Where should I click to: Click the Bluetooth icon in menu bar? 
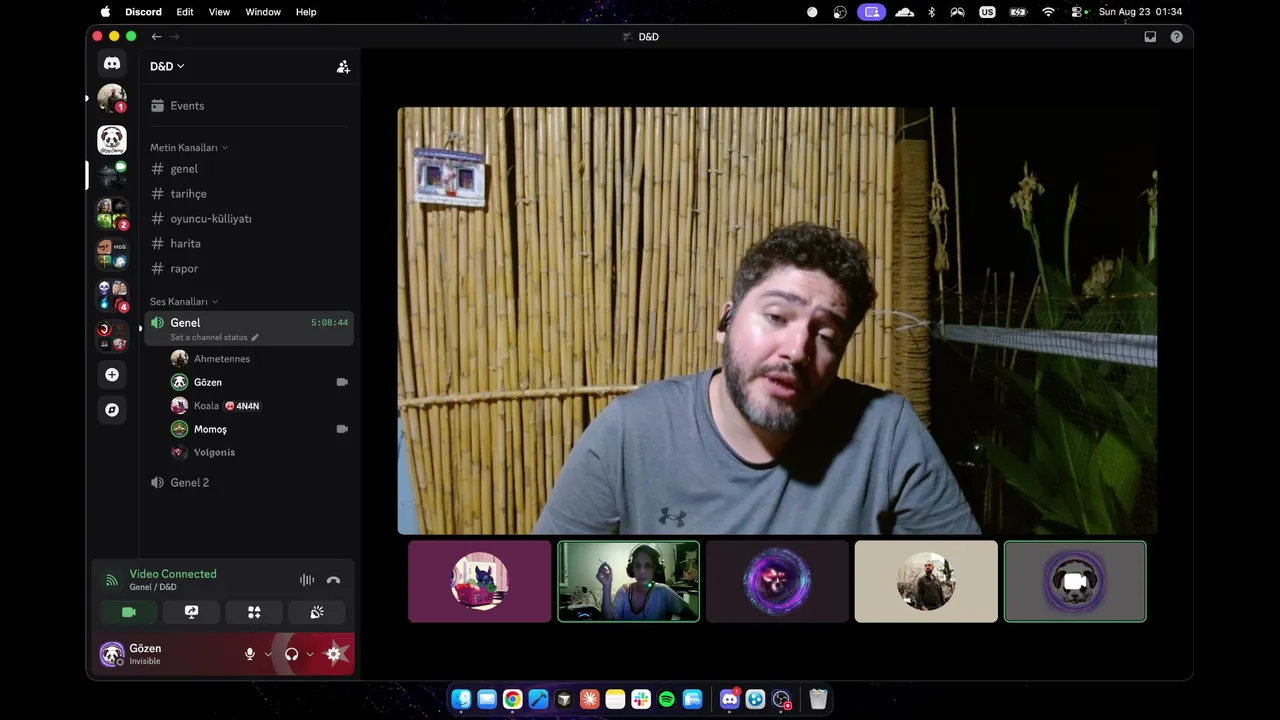931,12
